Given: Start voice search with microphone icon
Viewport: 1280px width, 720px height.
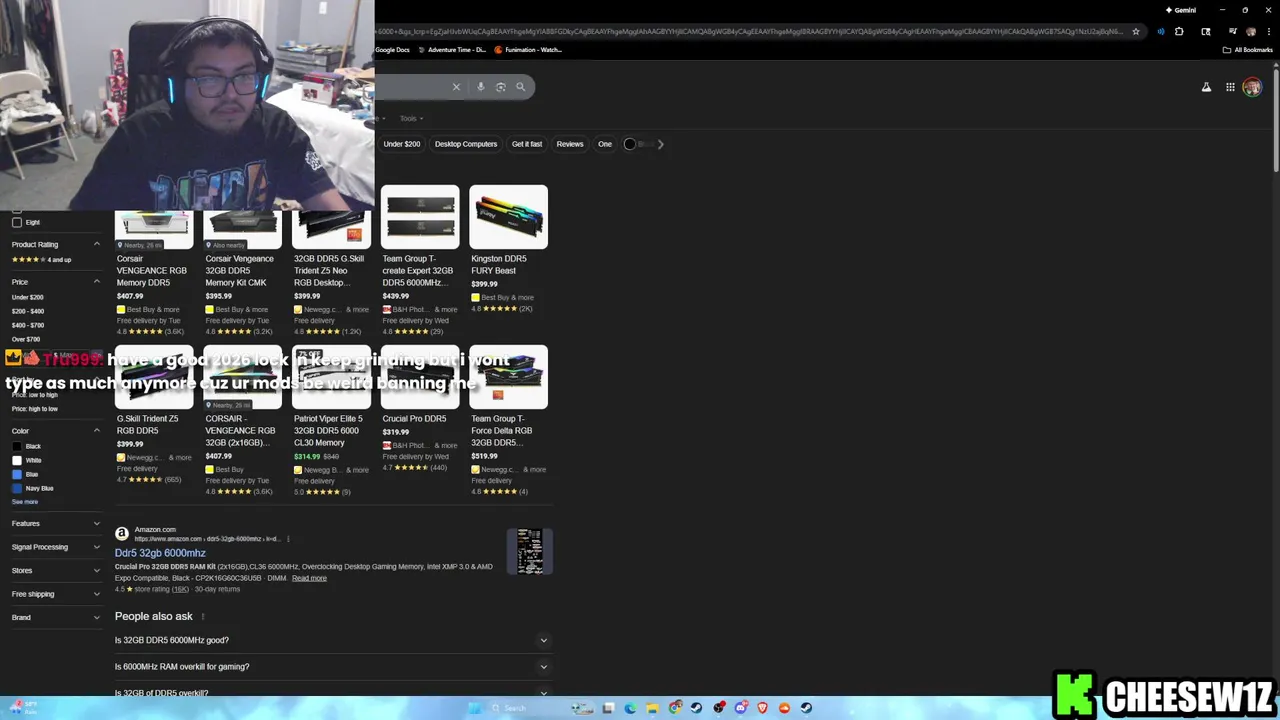Looking at the screenshot, I should click(x=480, y=87).
